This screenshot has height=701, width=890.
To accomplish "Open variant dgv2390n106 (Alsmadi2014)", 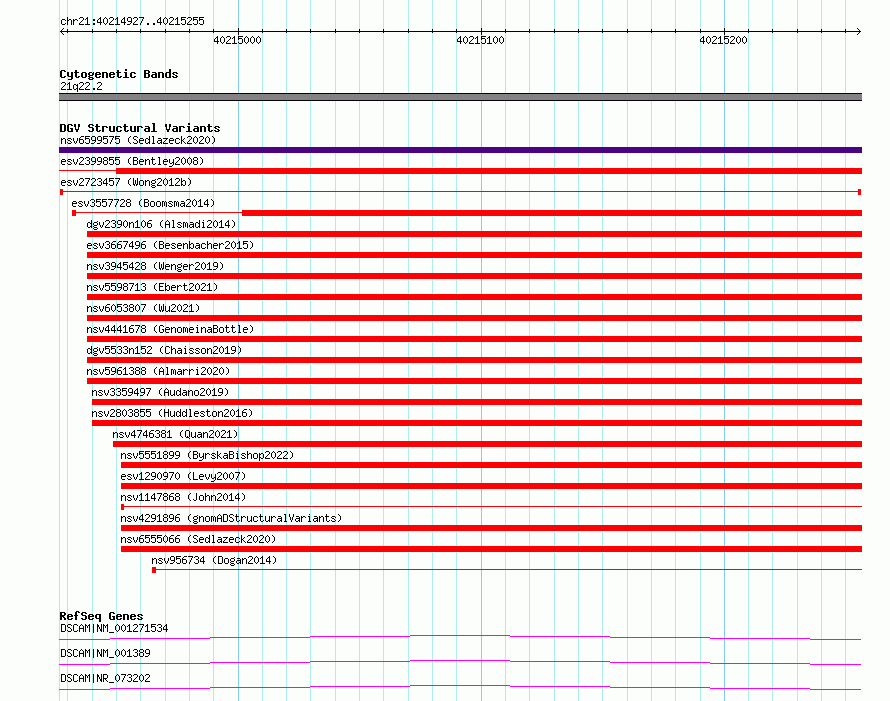I will 161,224.
